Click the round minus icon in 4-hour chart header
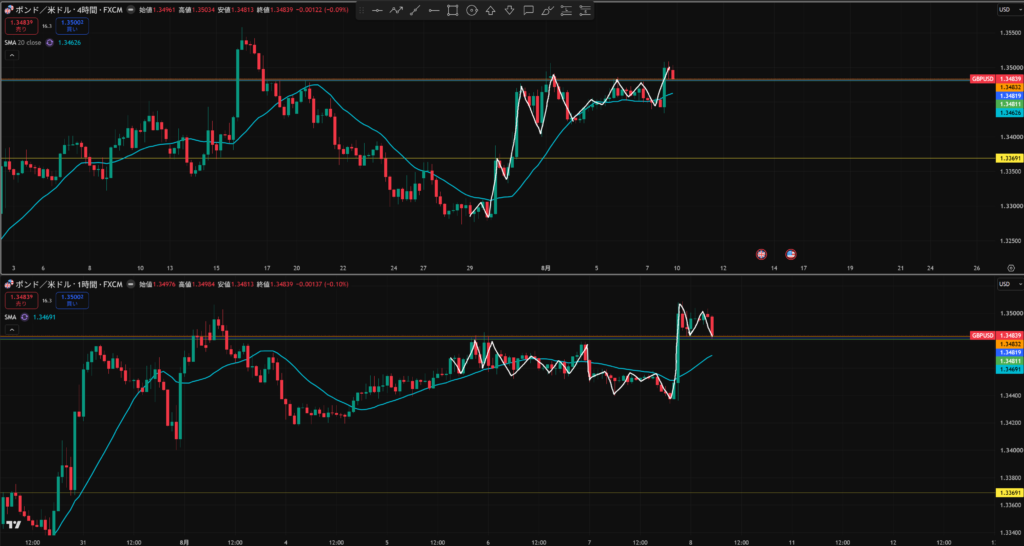This screenshot has height=546, width=1024. click(132, 10)
